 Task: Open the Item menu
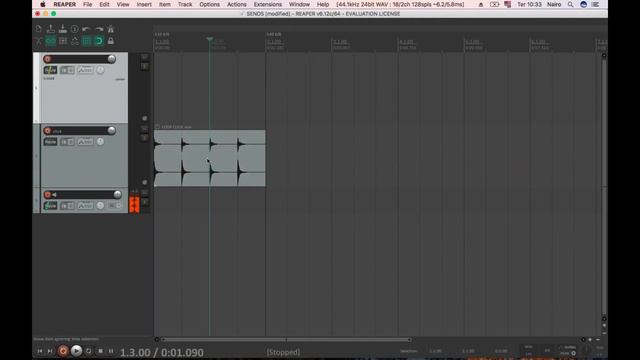coord(165,4)
